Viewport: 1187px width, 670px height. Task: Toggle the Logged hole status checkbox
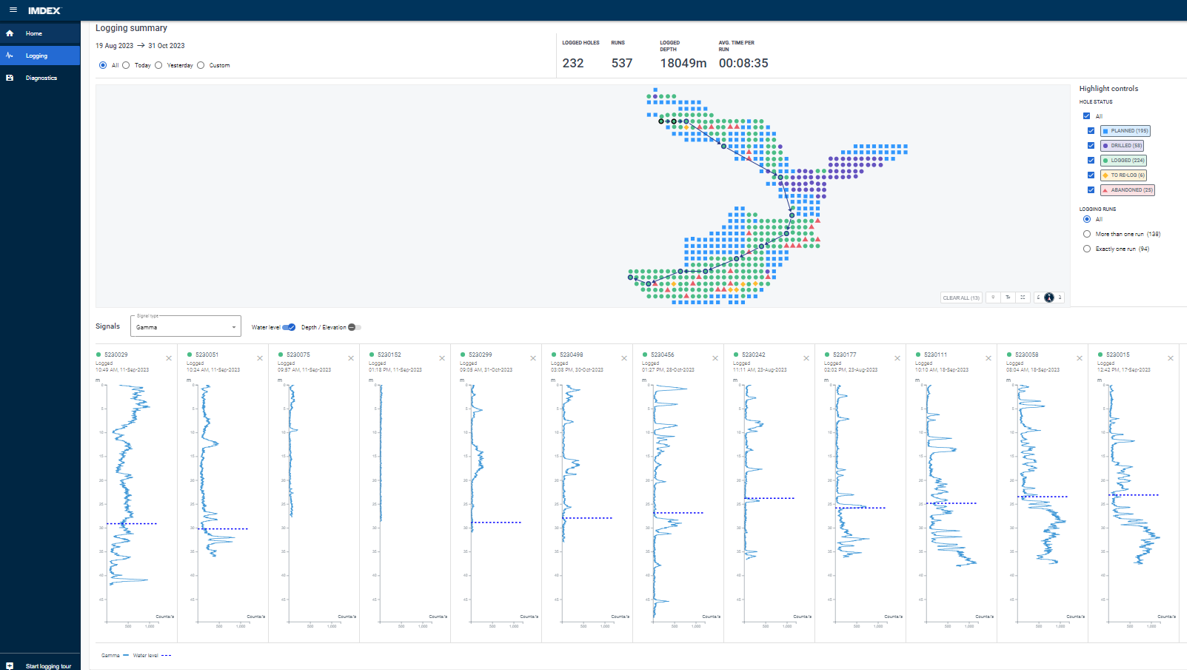pyautogui.click(x=1091, y=160)
